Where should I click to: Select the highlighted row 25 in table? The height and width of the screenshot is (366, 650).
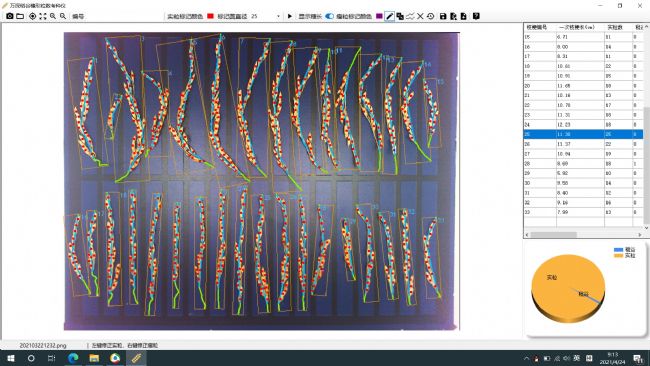point(584,134)
